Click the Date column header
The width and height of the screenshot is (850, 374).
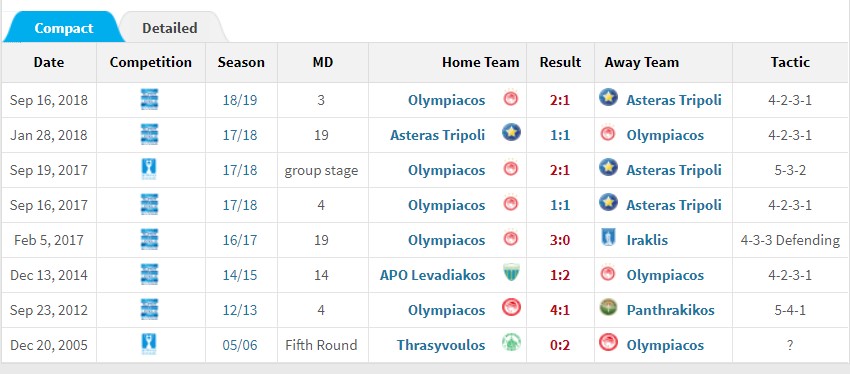point(49,62)
